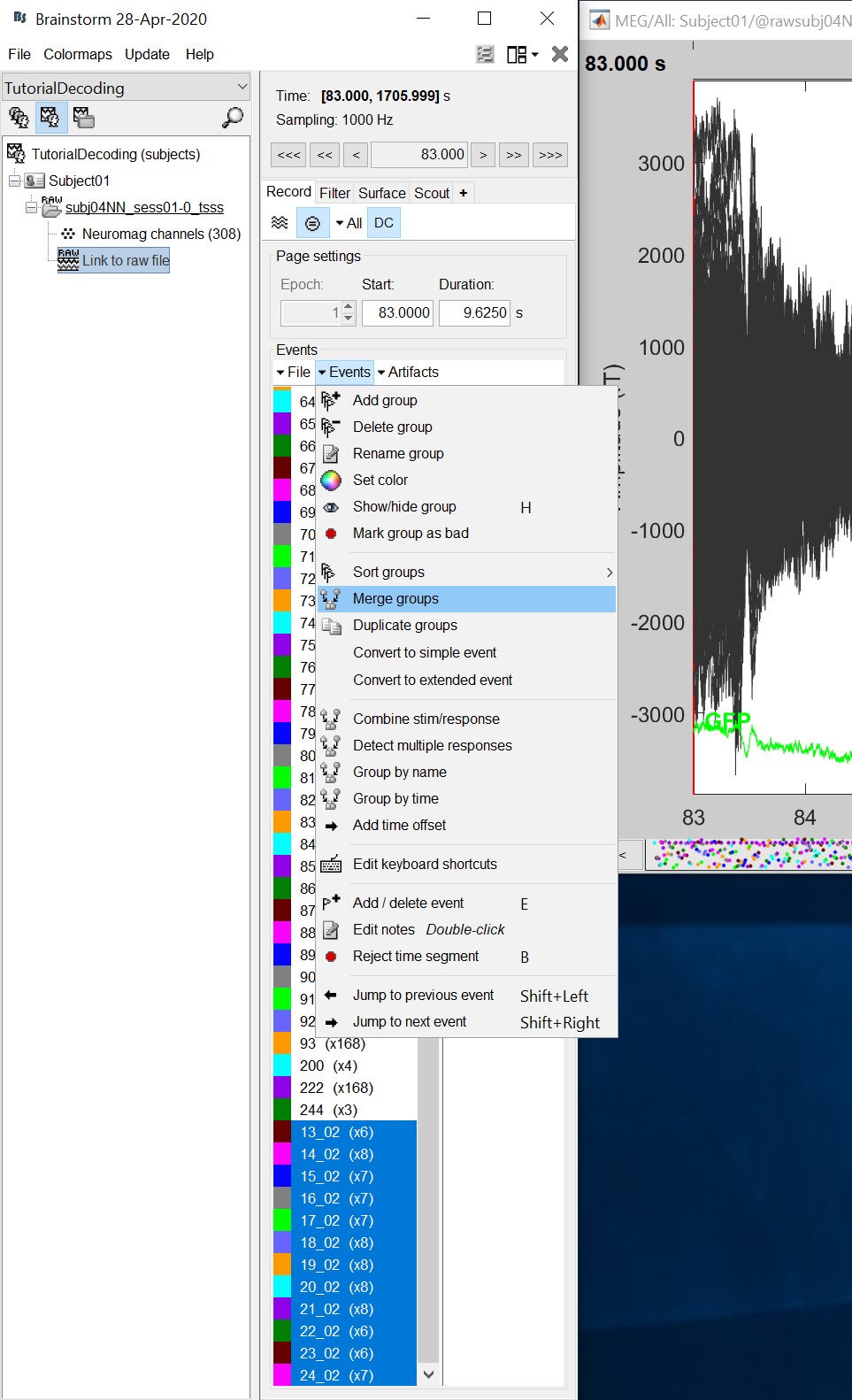Click Set color rainbow icon

[331, 481]
